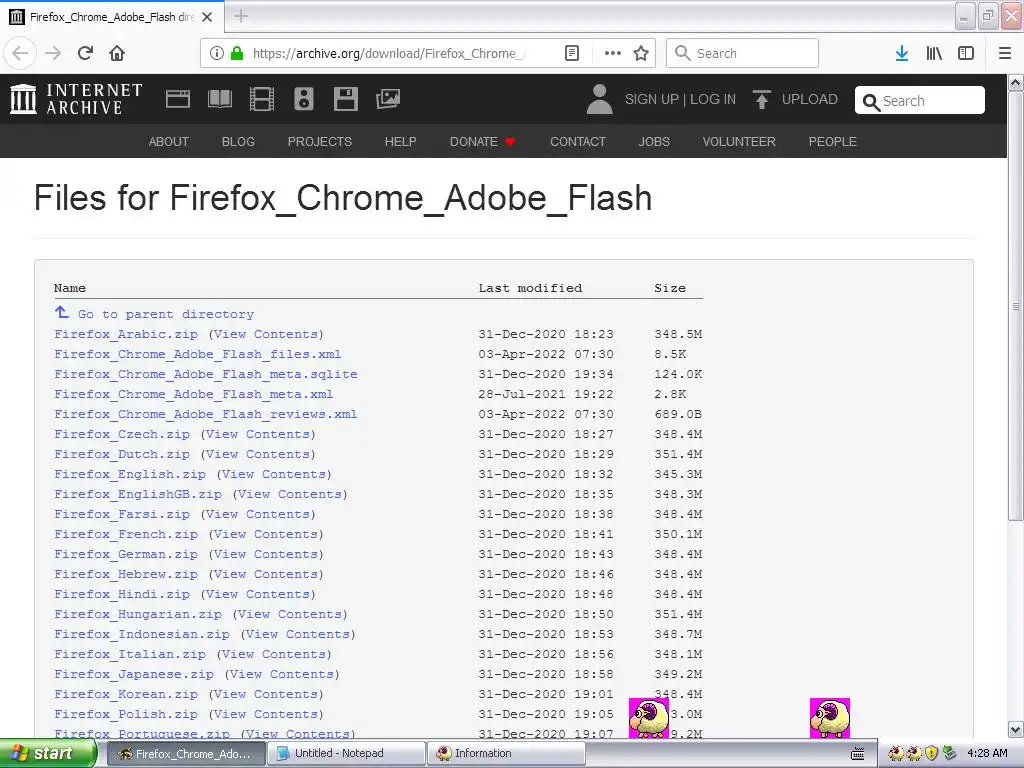The image size is (1024, 768).
Task: Click the user avatar icon
Action: pos(600,99)
